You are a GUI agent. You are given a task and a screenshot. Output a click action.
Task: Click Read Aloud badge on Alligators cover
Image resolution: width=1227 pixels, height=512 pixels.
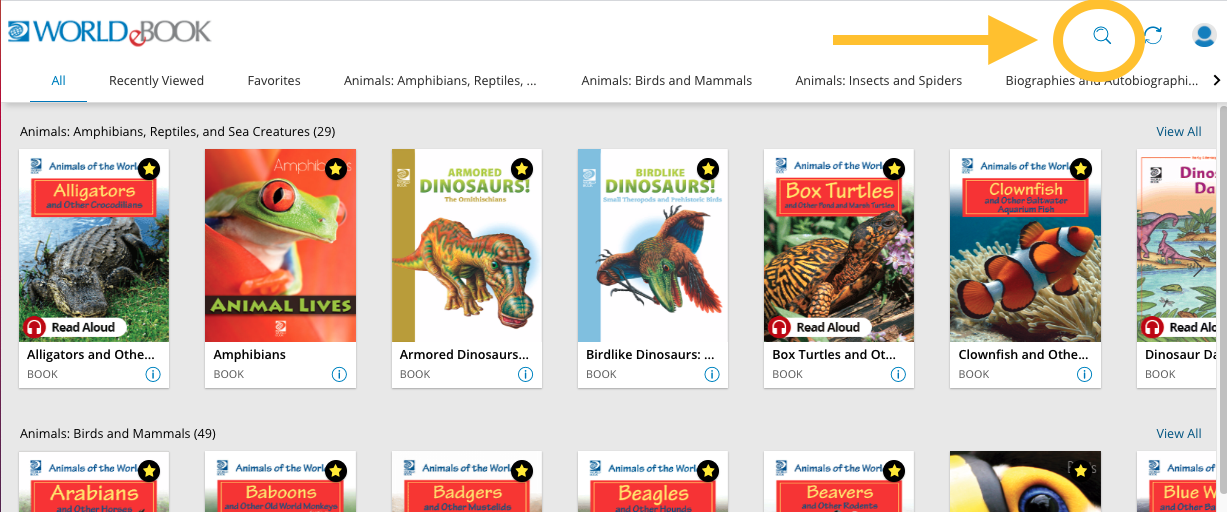point(73,327)
